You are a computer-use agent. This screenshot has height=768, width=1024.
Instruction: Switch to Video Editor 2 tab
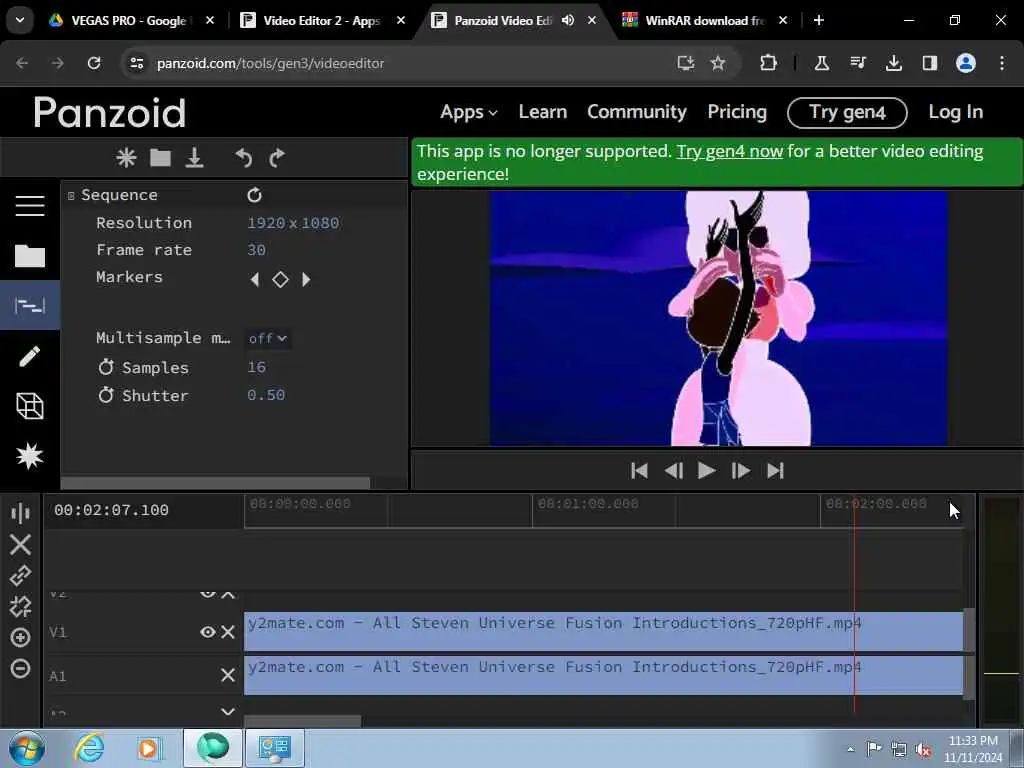click(320, 20)
